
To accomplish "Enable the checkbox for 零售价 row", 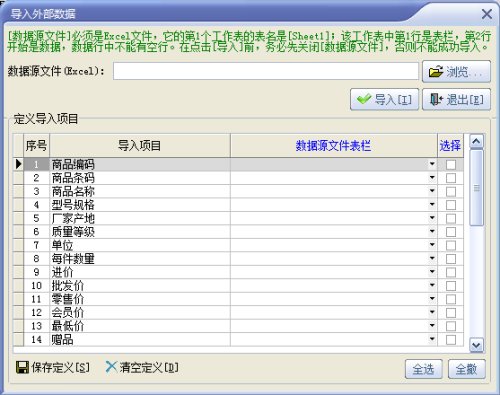I will point(451,299).
